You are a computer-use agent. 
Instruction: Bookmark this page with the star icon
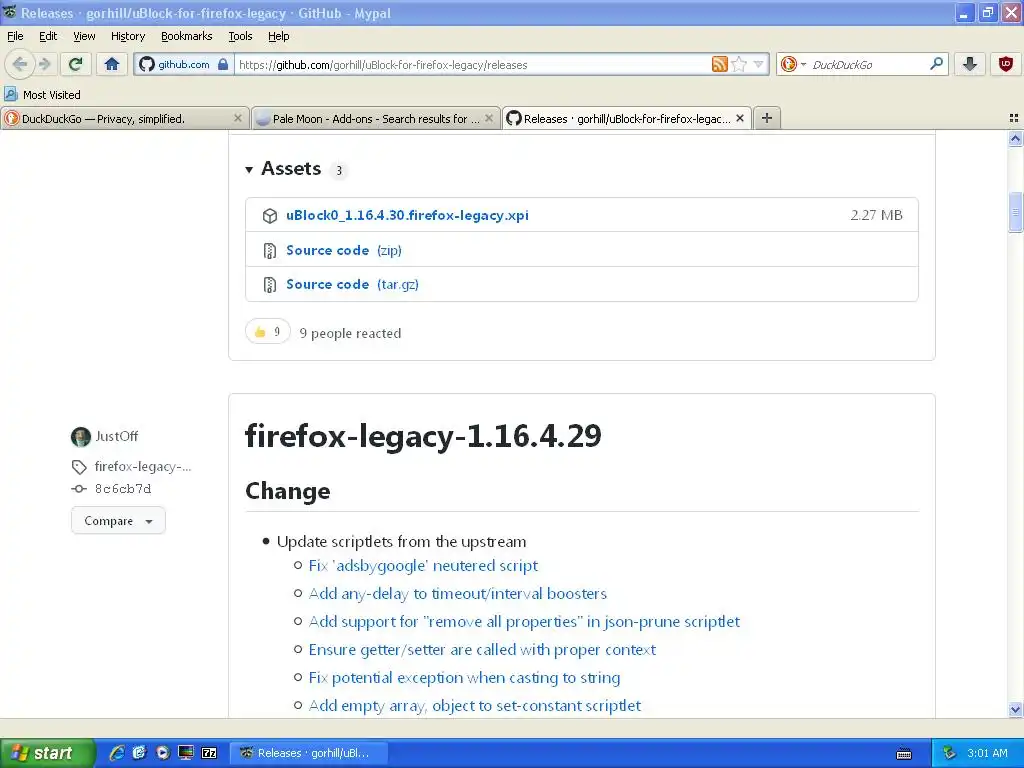coord(739,64)
